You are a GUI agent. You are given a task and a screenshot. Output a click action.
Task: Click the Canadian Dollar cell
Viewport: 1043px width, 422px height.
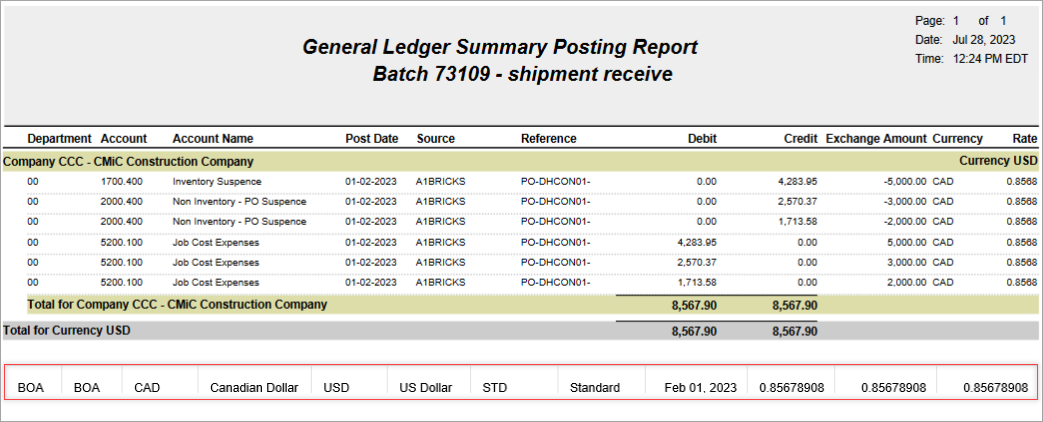254,387
